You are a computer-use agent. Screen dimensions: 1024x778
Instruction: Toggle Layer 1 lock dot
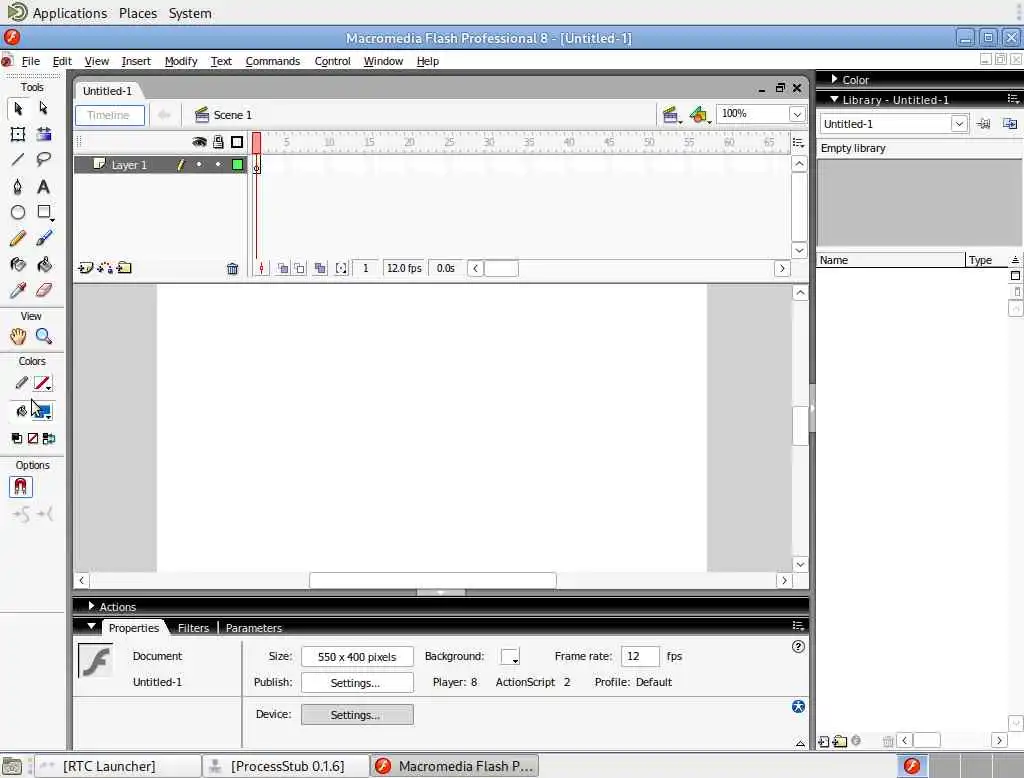click(218, 165)
